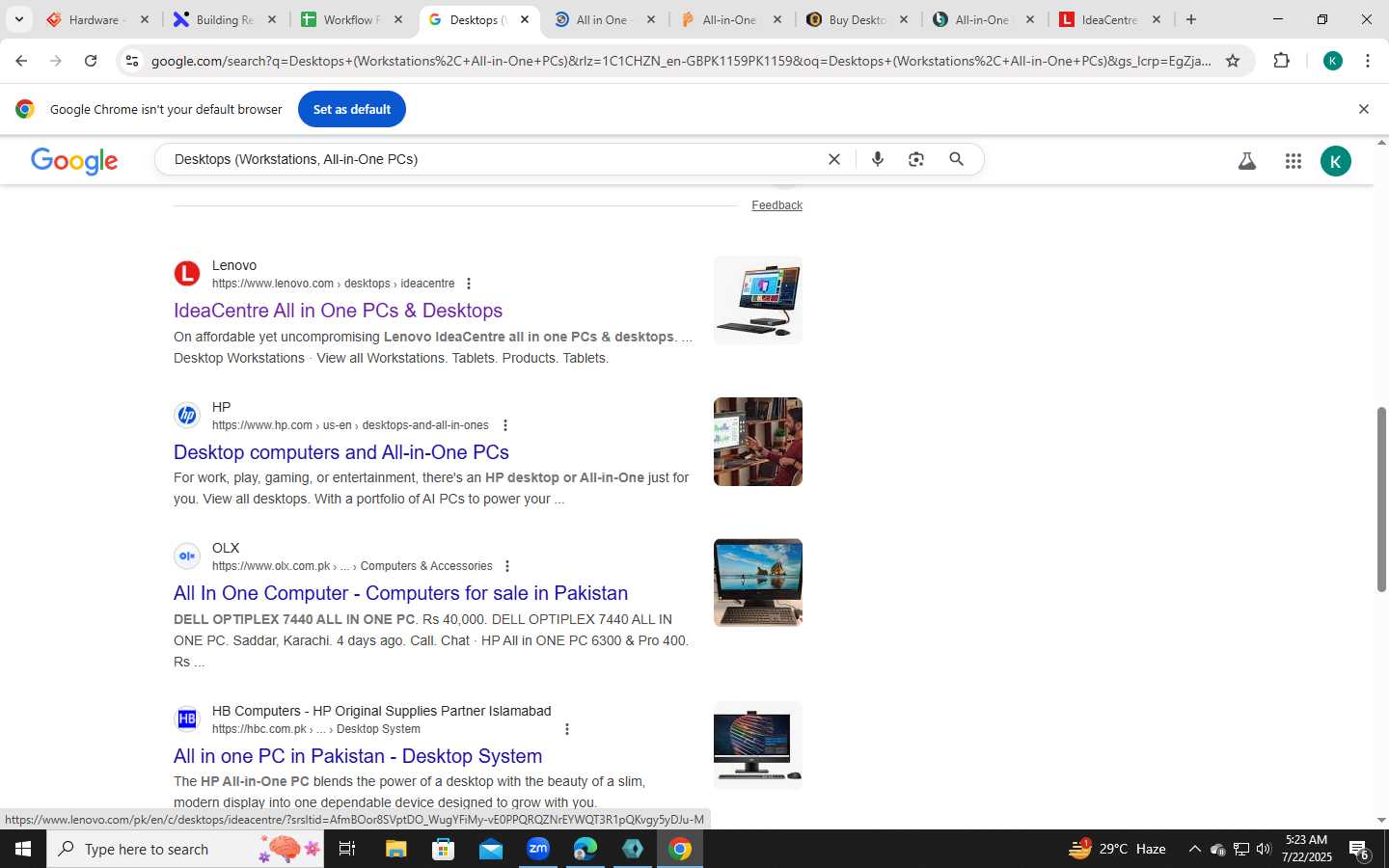1389x868 pixels.
Task: Show hidden system tray icons
Action: coord(1194,849)
